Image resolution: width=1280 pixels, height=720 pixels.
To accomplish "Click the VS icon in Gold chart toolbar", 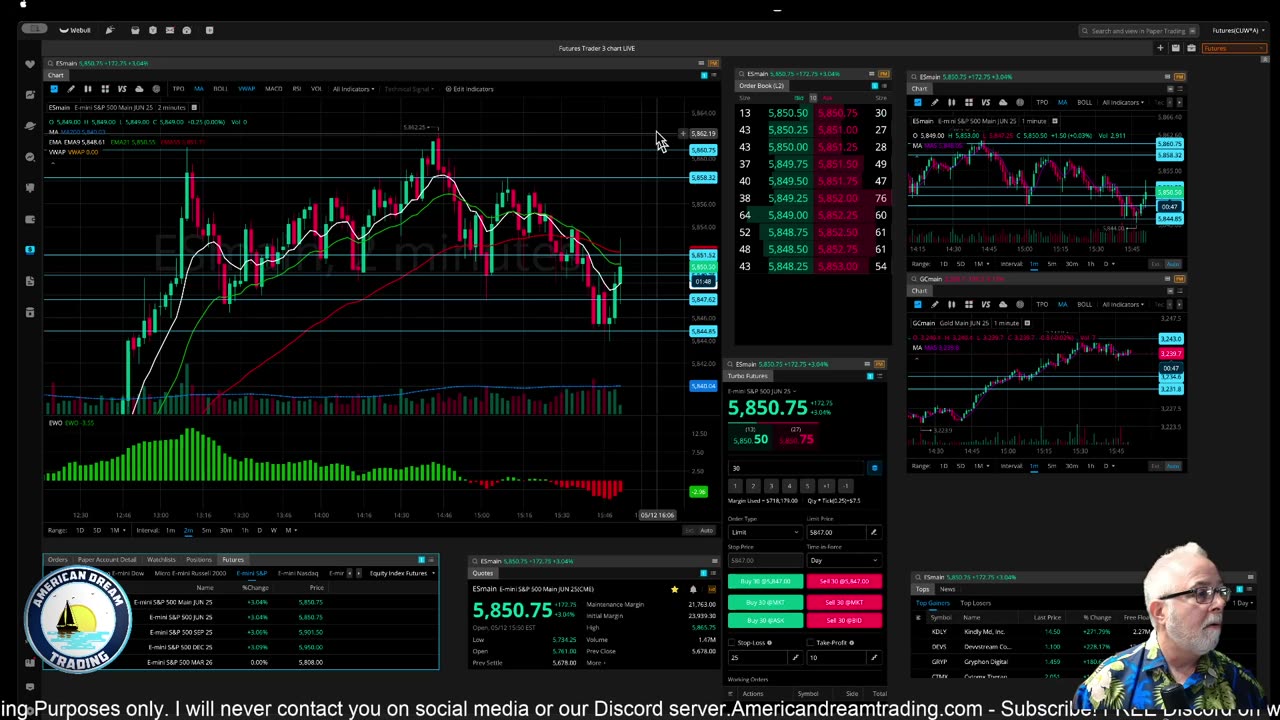I will point(985,304).
